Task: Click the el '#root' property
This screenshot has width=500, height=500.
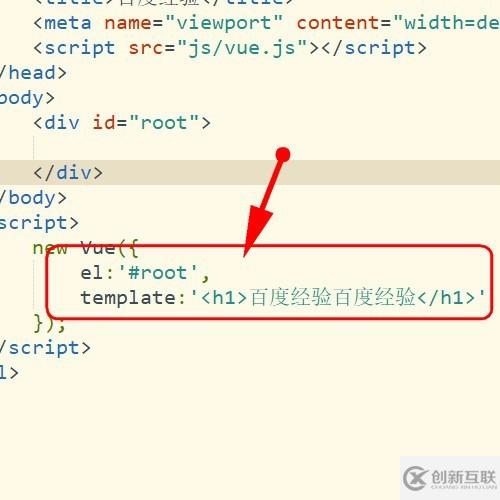Action: (145, 273)
